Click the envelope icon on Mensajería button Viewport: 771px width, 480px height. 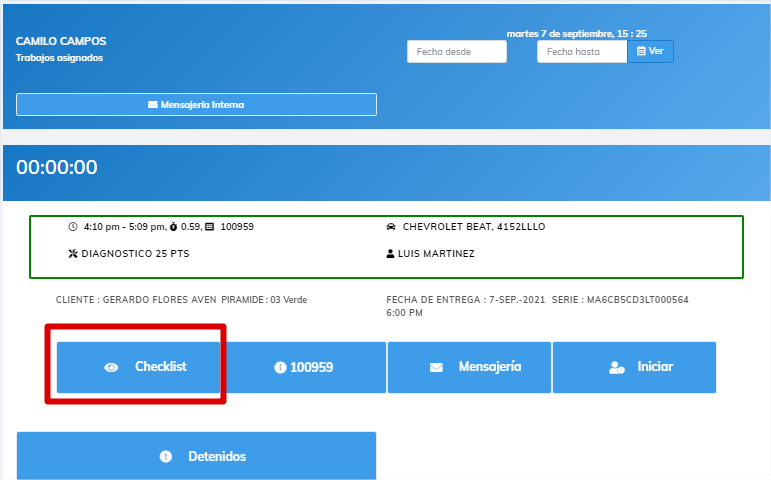point(436,367)
